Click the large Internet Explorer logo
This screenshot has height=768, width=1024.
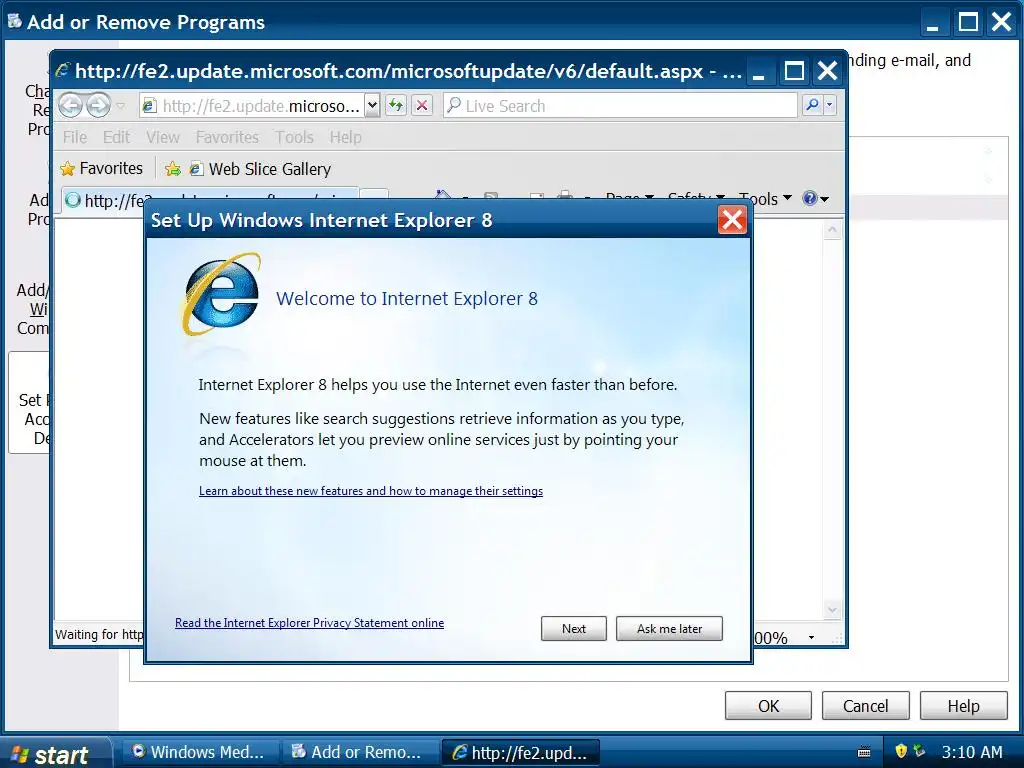point(221,295)
